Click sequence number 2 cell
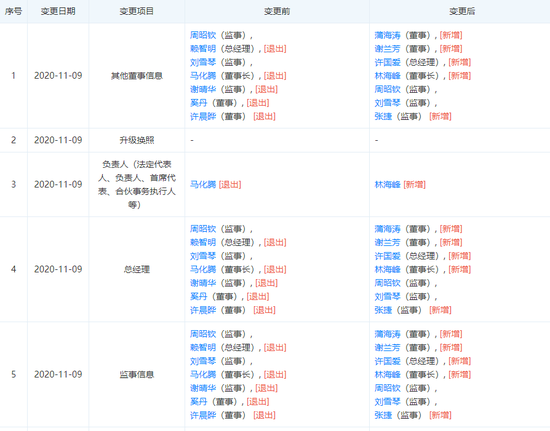Screen dimensions: 550x431 pyautogui.click(x=13, y=140)
